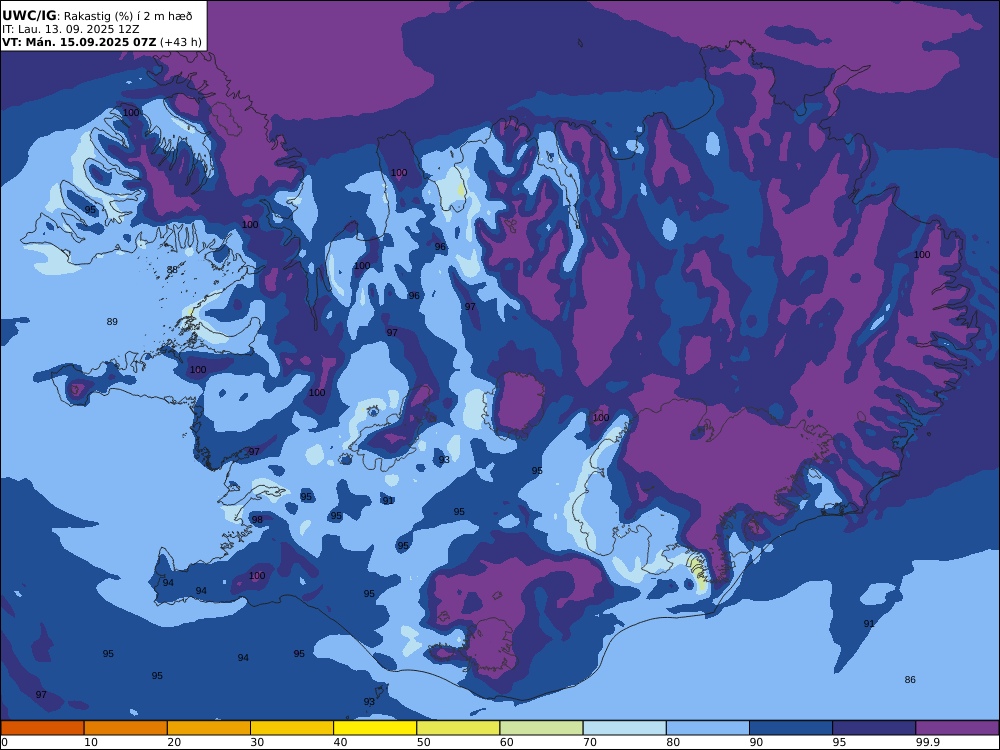Click the '70' color scale label

[x=590, y=742]
